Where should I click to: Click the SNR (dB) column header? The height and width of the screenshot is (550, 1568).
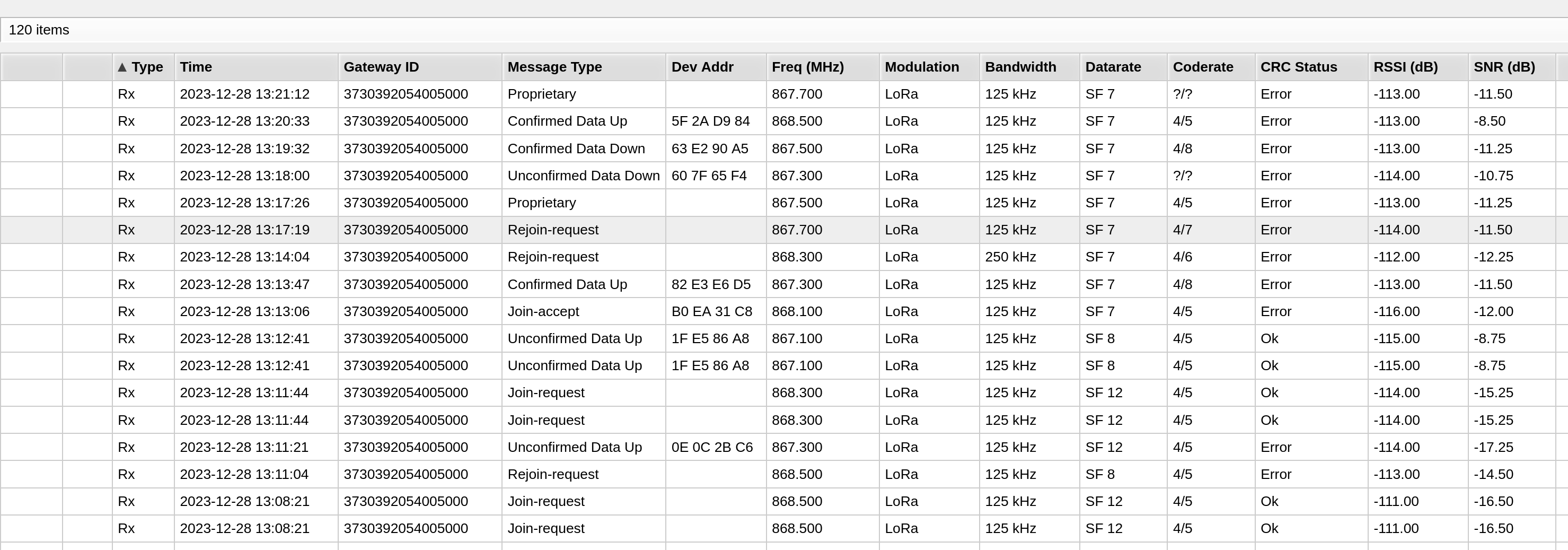point(1512,67)
